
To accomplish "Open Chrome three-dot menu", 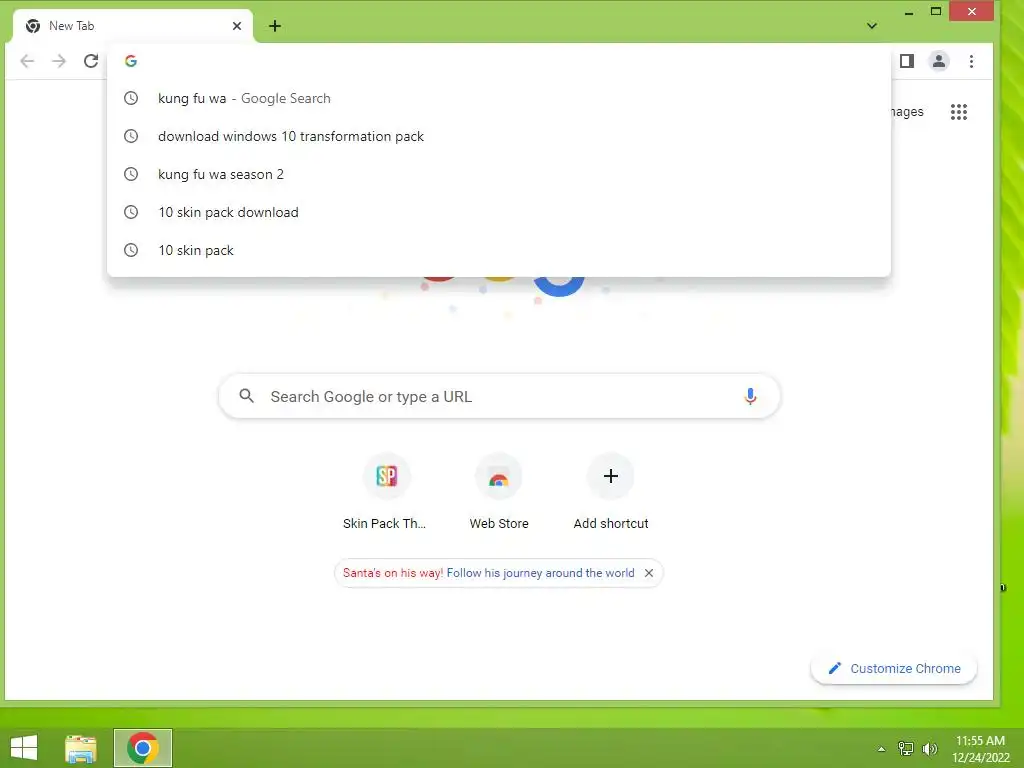I will pos(971,61).
